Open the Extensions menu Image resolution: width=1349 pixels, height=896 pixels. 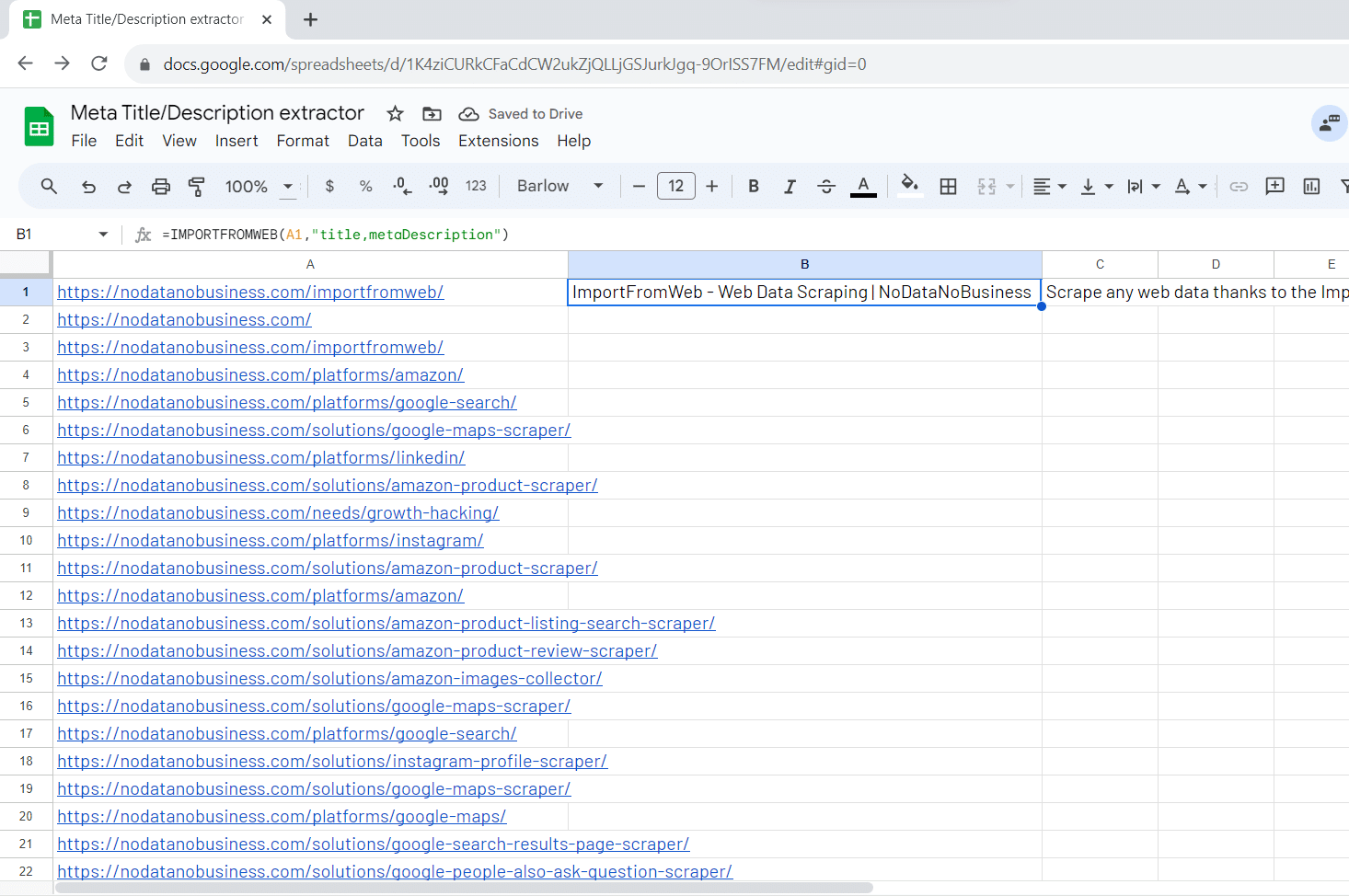click(x=498, y=141)
